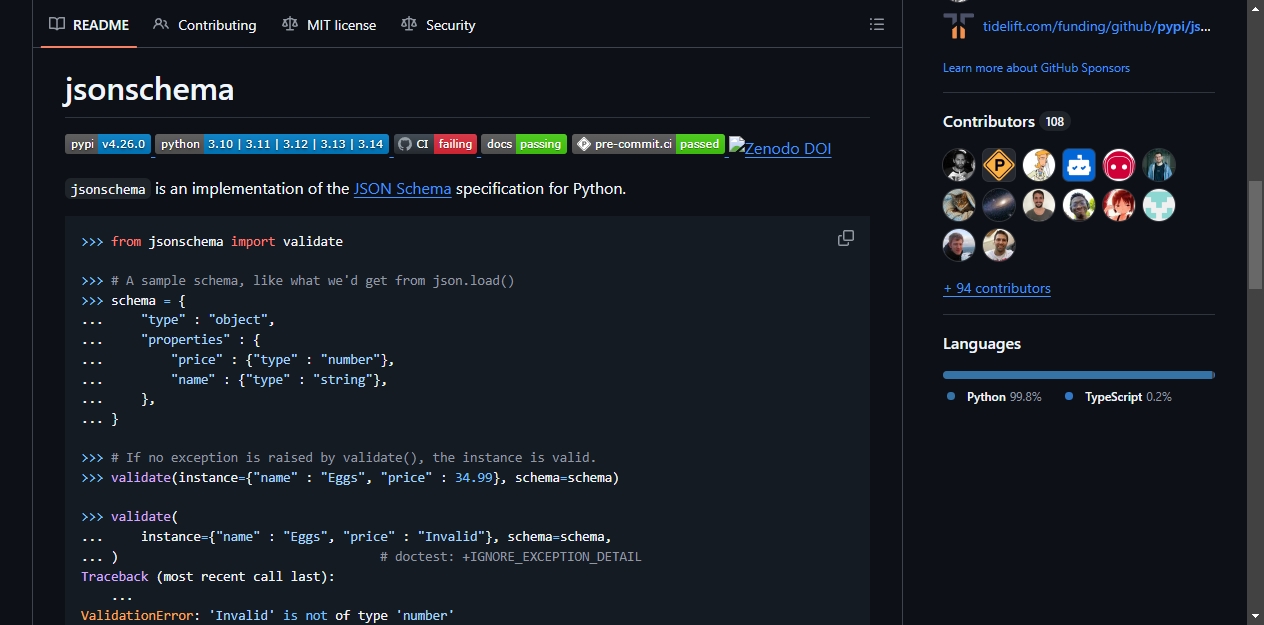
Task: Copy the code sample with the copy icon
Action: tap(846, 238)
